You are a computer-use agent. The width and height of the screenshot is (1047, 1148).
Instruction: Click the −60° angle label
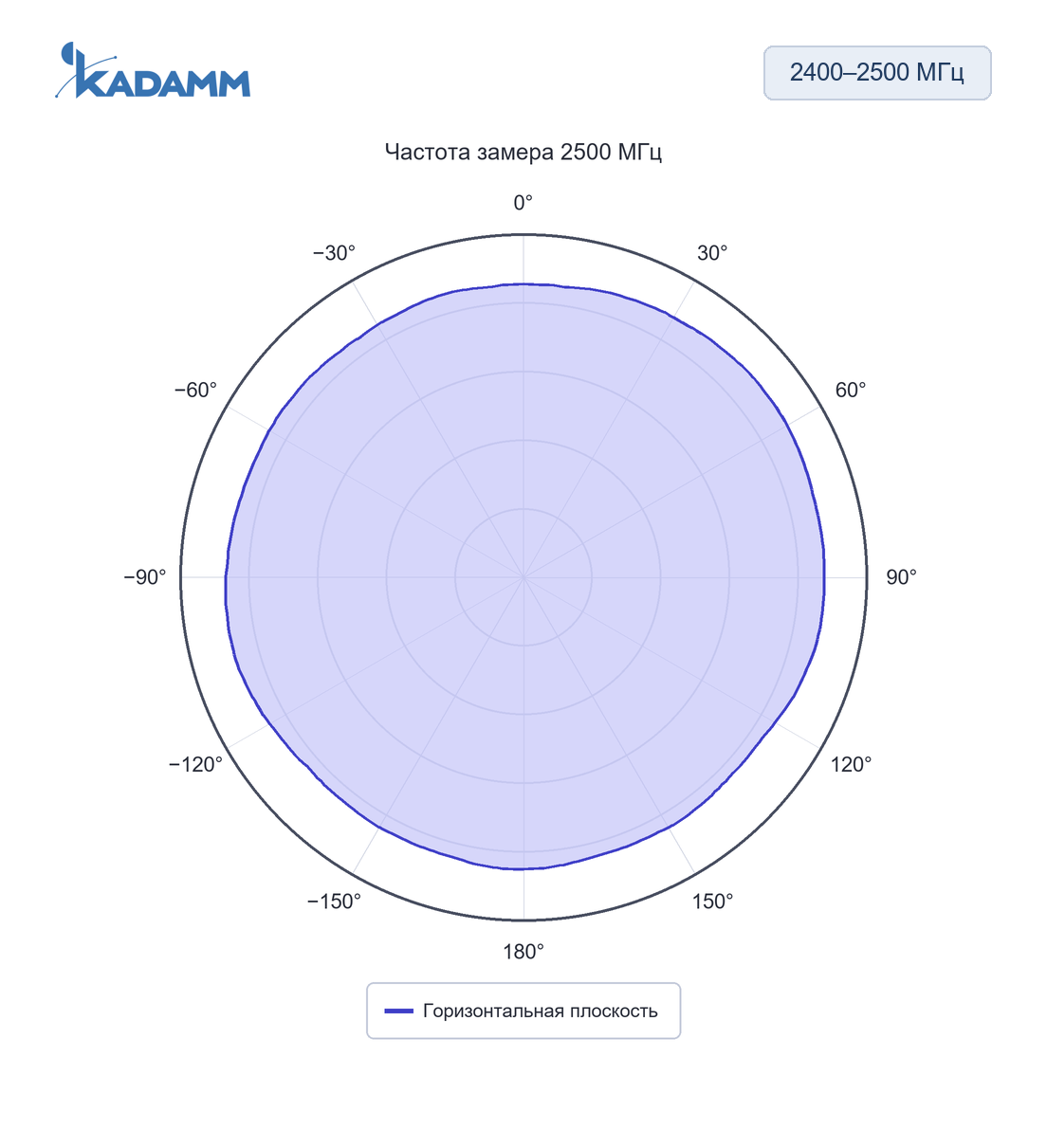coord(195,391)
